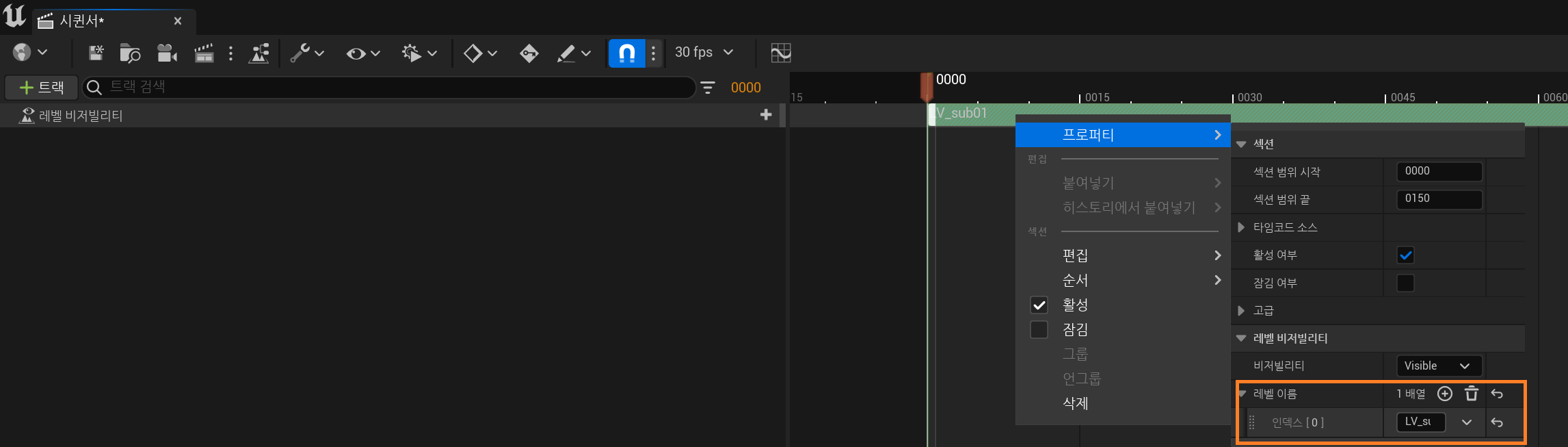Toggle the 활성 여부 checkbox

pyautogui.click(x=1405, y=255)
